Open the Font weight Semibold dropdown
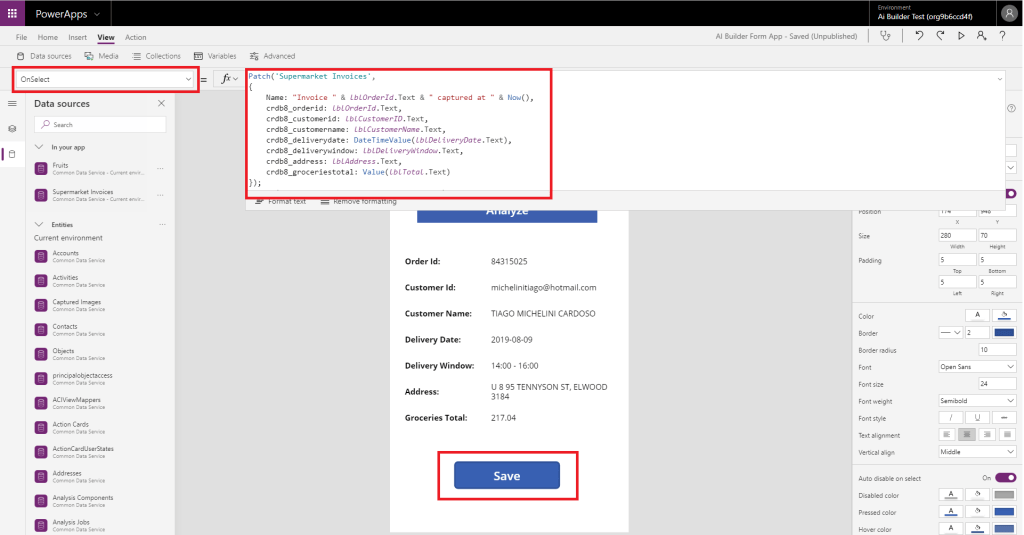This screenshot has height=535, width=1024. [977, 401]
